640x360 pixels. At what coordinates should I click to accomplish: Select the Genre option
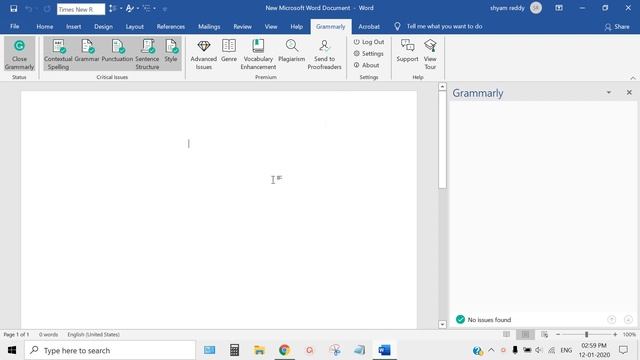pos(229,51)
